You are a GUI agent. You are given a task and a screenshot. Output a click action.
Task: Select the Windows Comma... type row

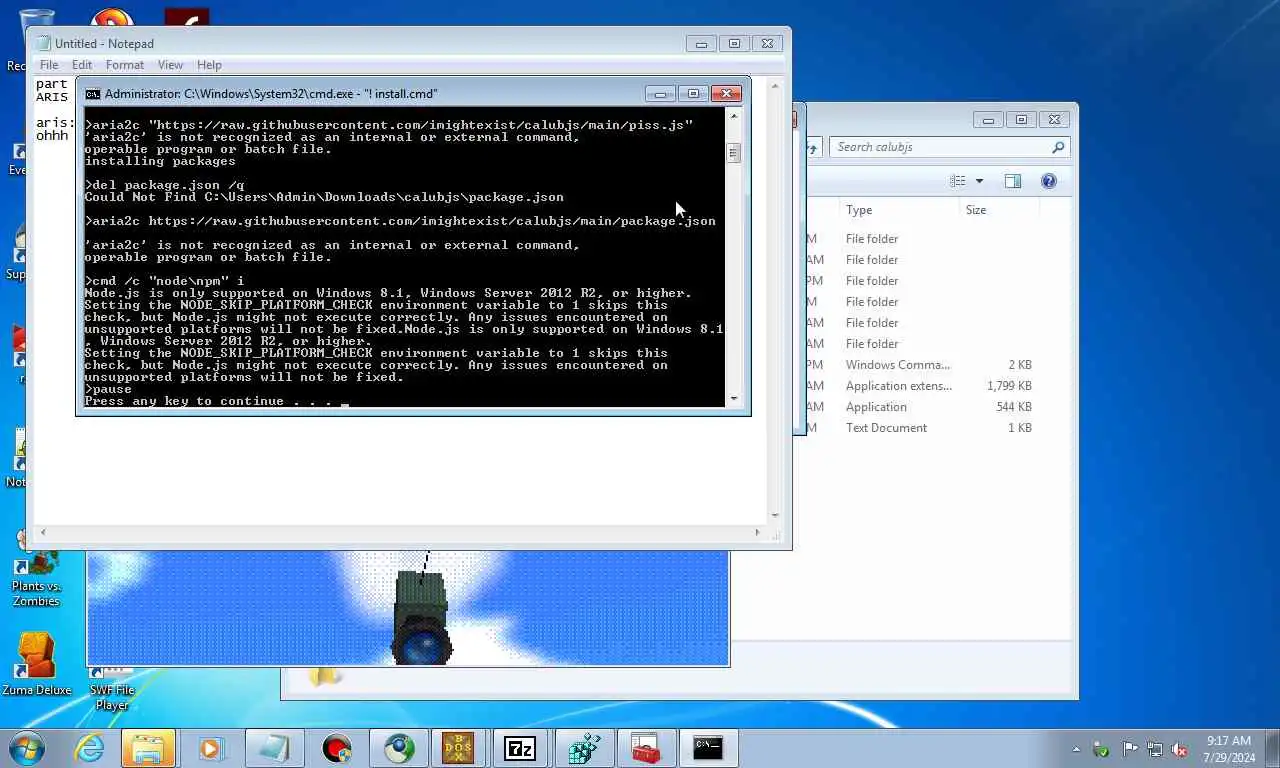tap(898, 365)
